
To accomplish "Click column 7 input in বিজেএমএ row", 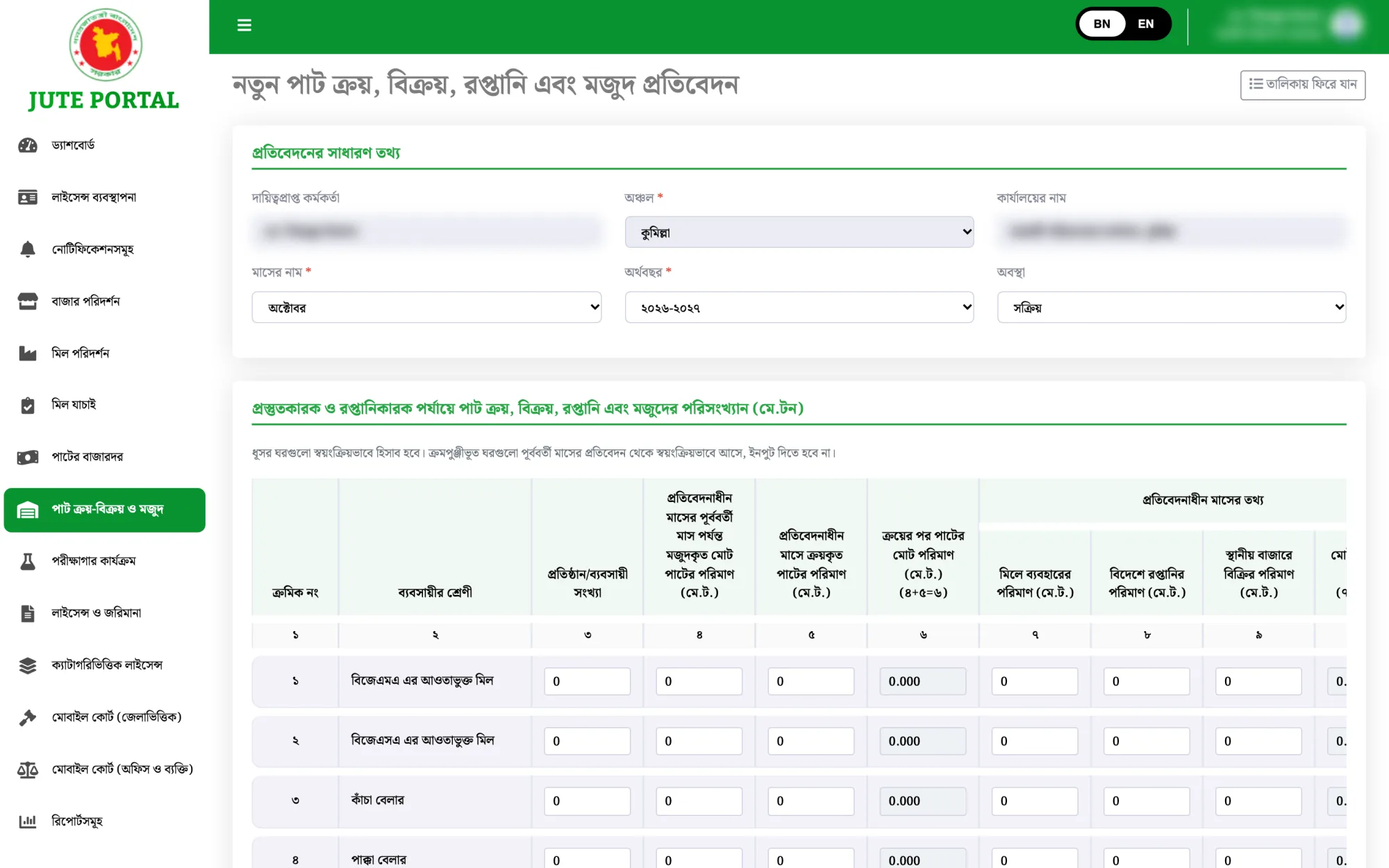I will tap(1035, 681).
